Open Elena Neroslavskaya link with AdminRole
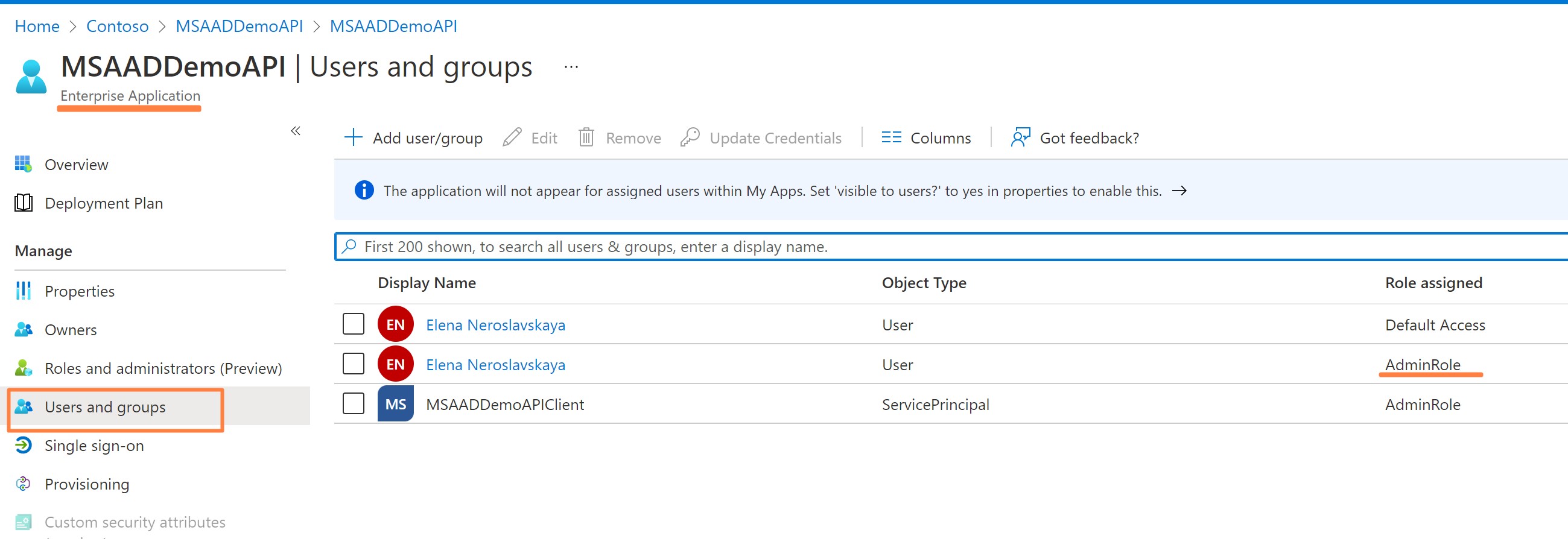1568x539 pixels. pos(495,364)
